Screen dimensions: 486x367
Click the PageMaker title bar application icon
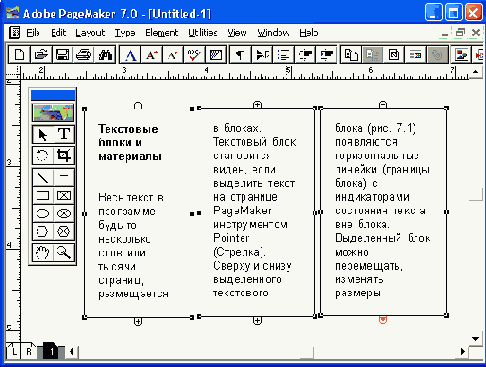click(x=13, y=13)
